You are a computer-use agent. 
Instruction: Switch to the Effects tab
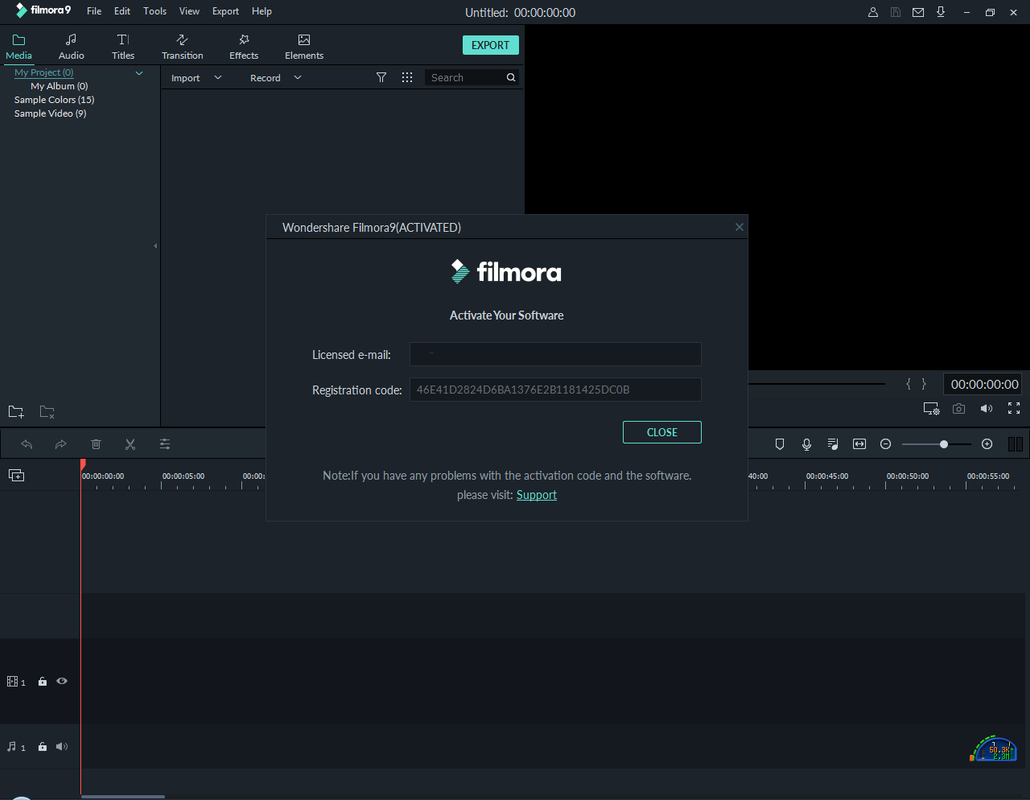coord(244,47)
